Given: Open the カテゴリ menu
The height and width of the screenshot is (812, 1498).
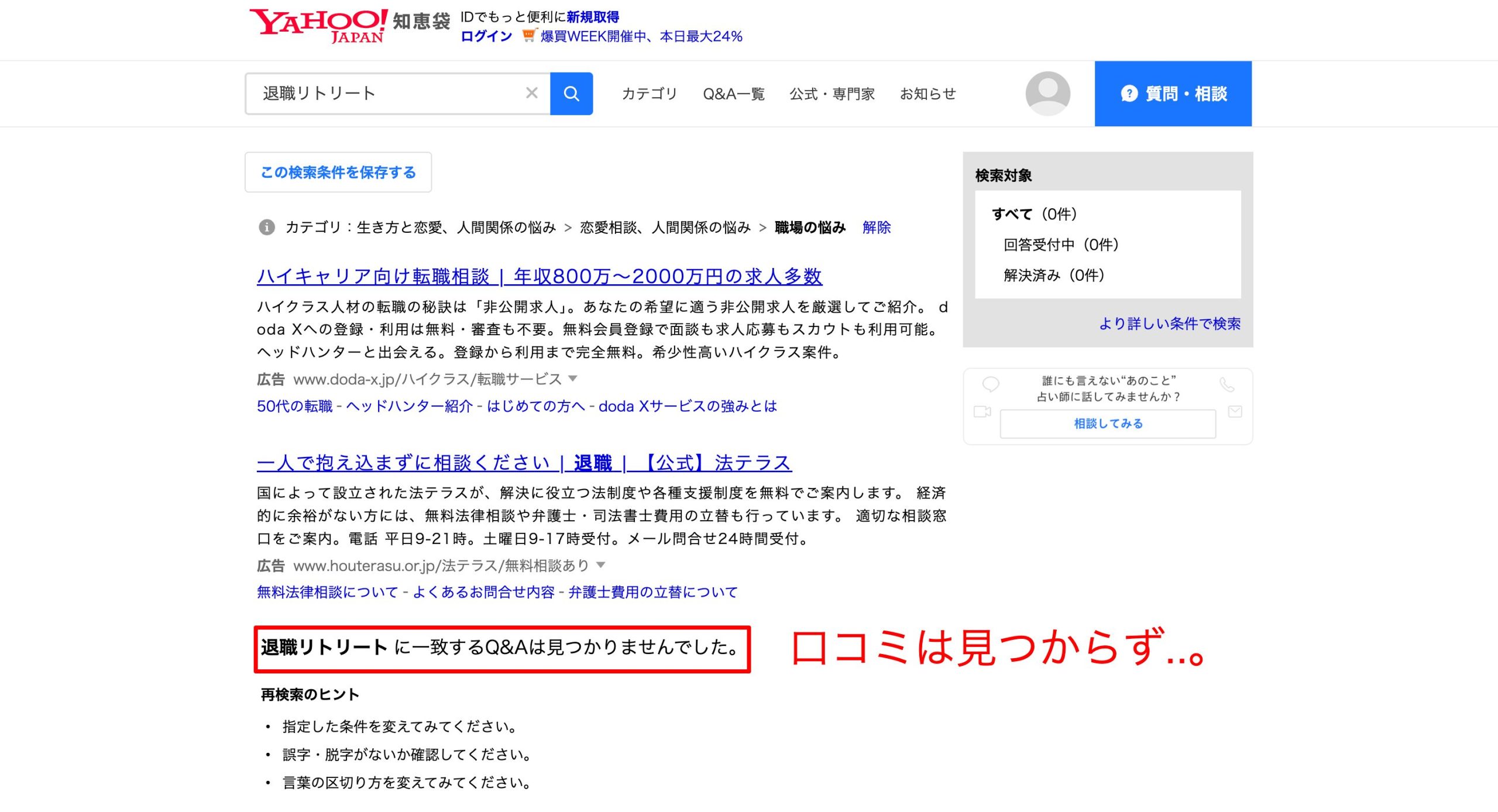Looking at the screenshot, I should [649, 94].
